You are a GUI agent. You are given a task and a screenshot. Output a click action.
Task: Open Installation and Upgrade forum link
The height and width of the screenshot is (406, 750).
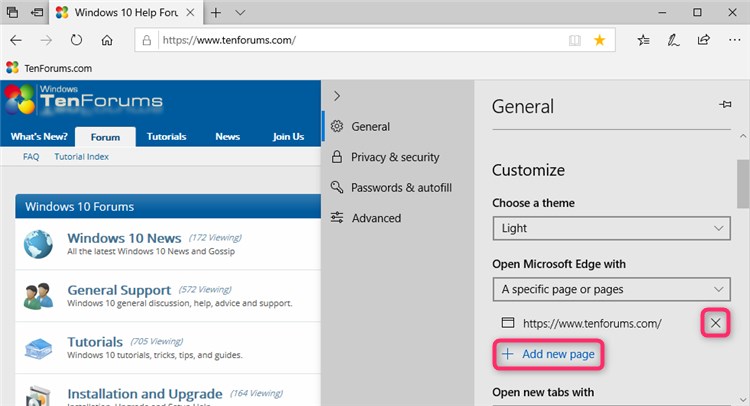145,394
